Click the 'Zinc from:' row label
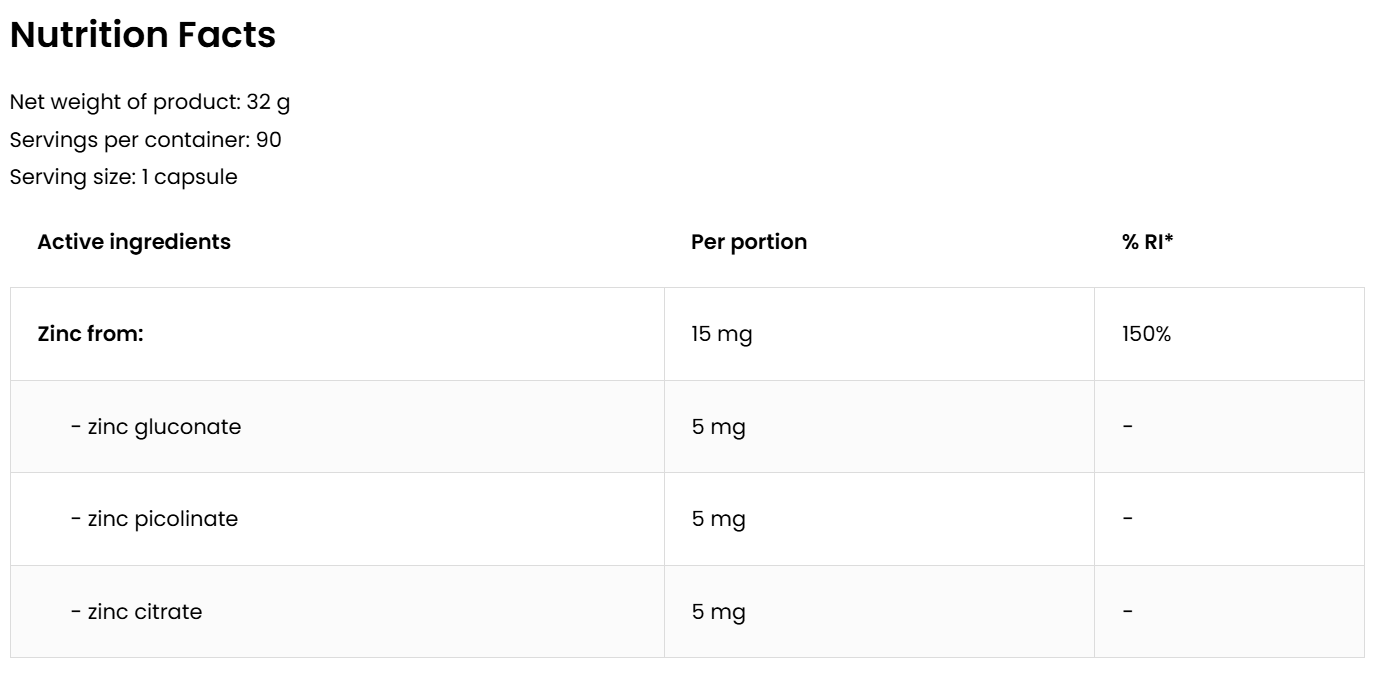 [x=91, y=334]
